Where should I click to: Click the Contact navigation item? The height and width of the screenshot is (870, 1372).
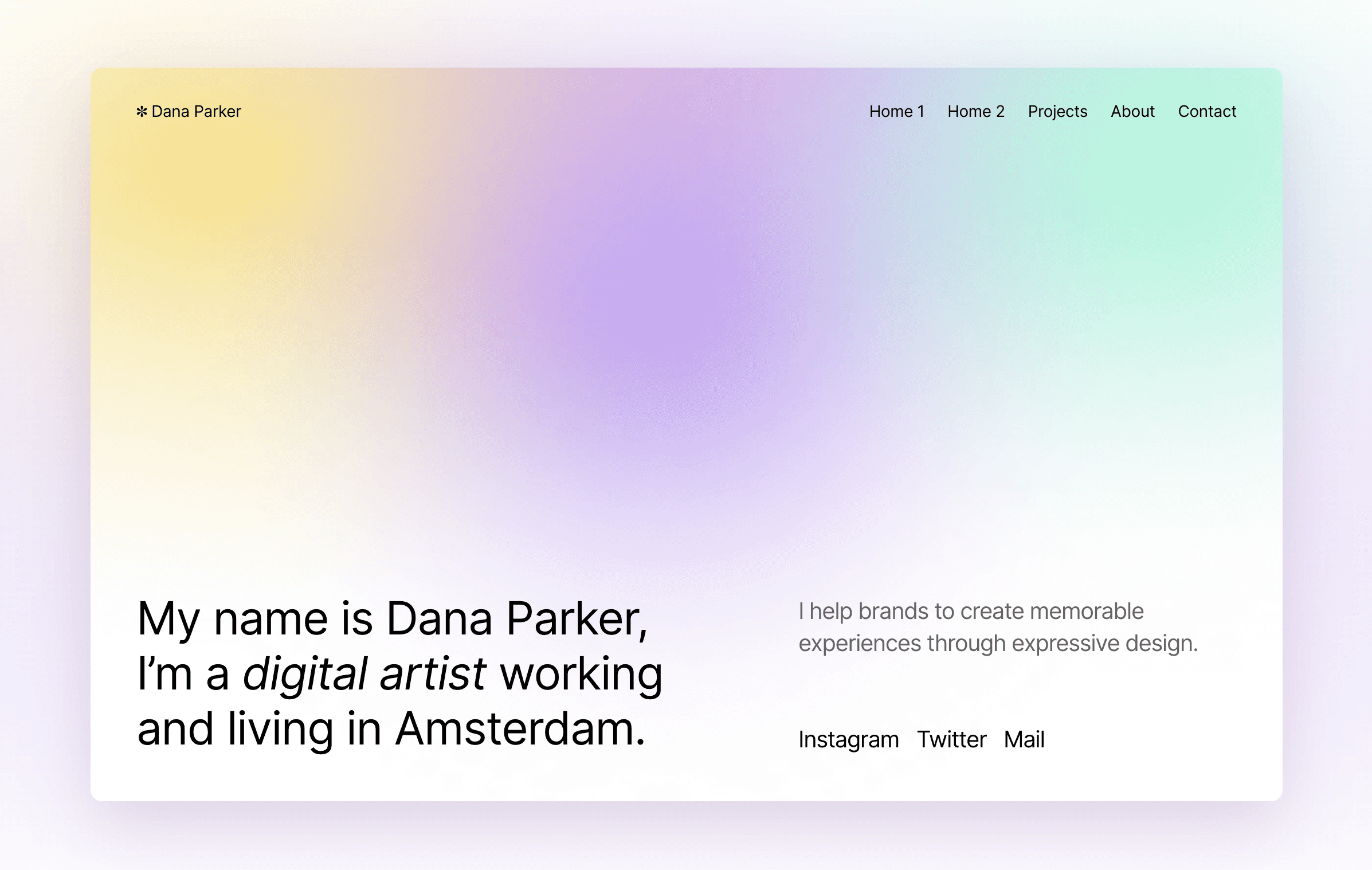[1206, 111]
